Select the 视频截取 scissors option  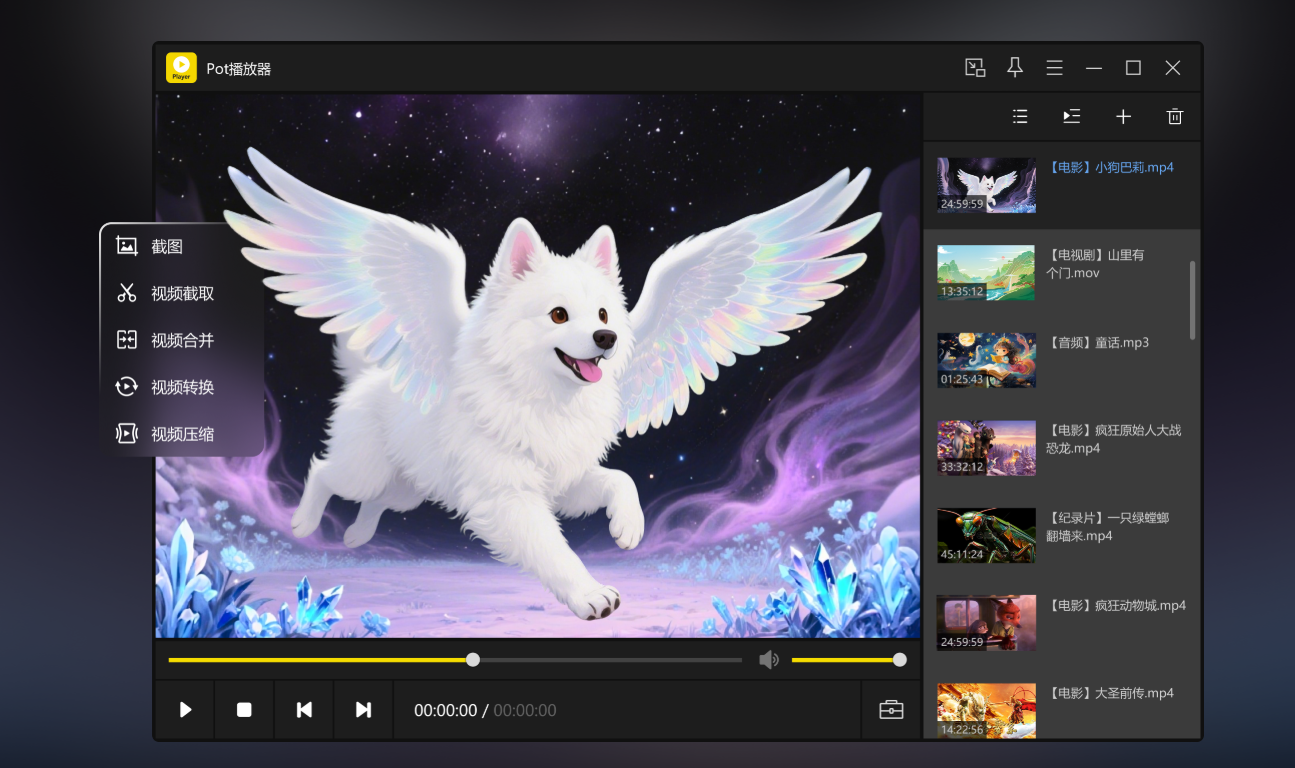click(x=182, y=294)
